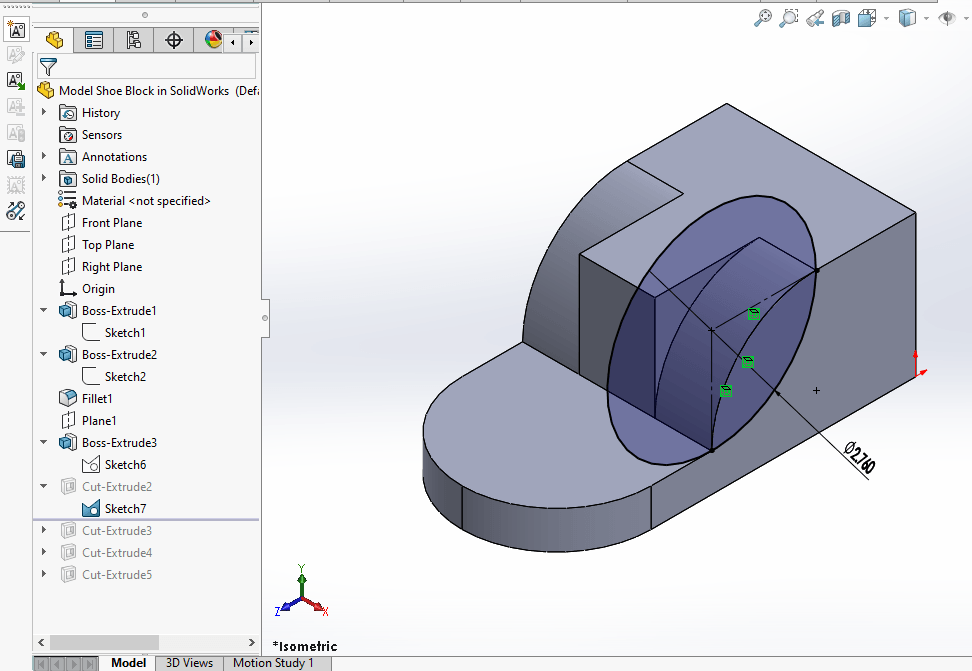The height and width of the screenshot is (671, 972).
Task: Open the PropertyManager tab icon
Action: pos(94,40)
